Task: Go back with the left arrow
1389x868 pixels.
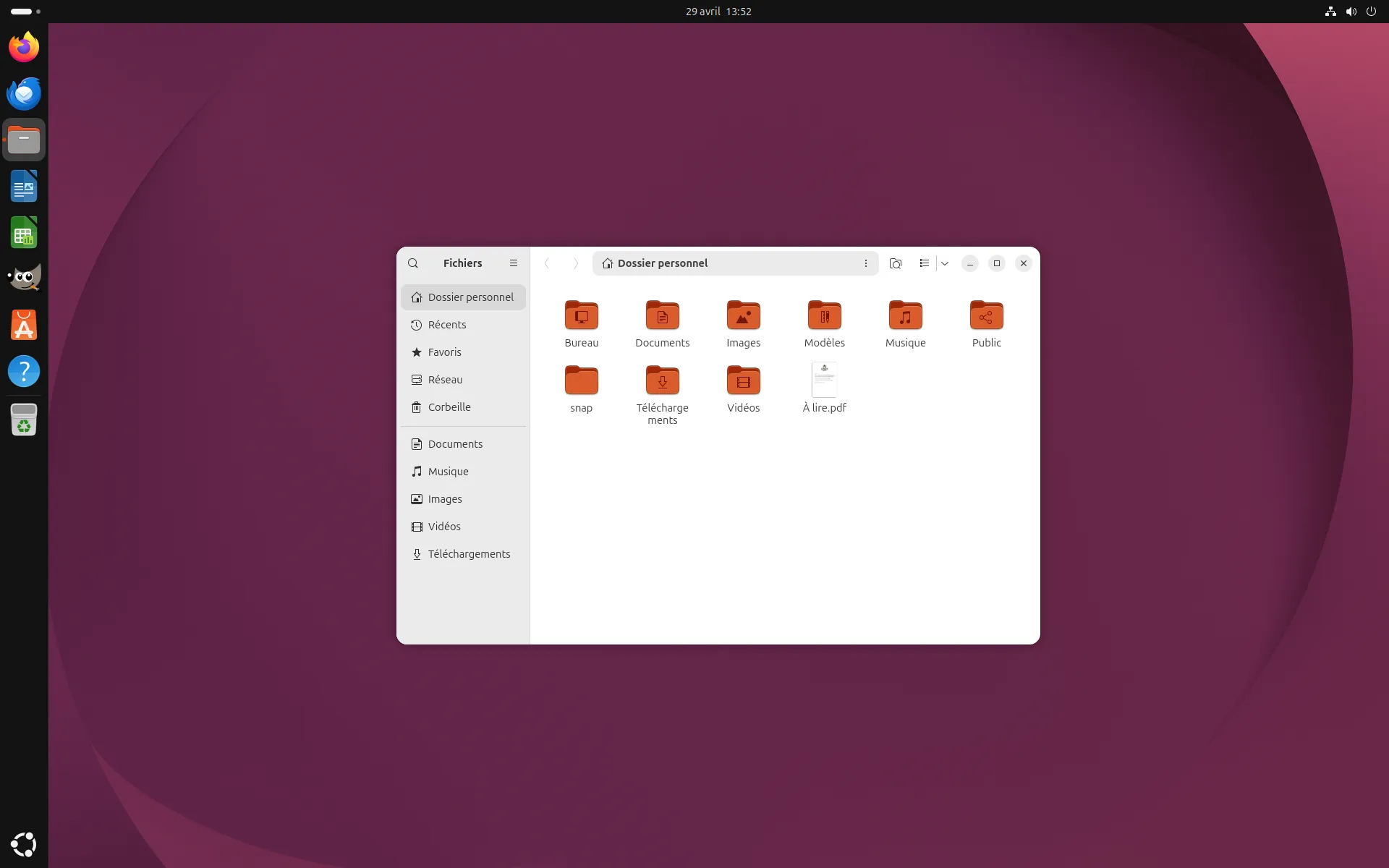Action: click(x=547, y=263)
